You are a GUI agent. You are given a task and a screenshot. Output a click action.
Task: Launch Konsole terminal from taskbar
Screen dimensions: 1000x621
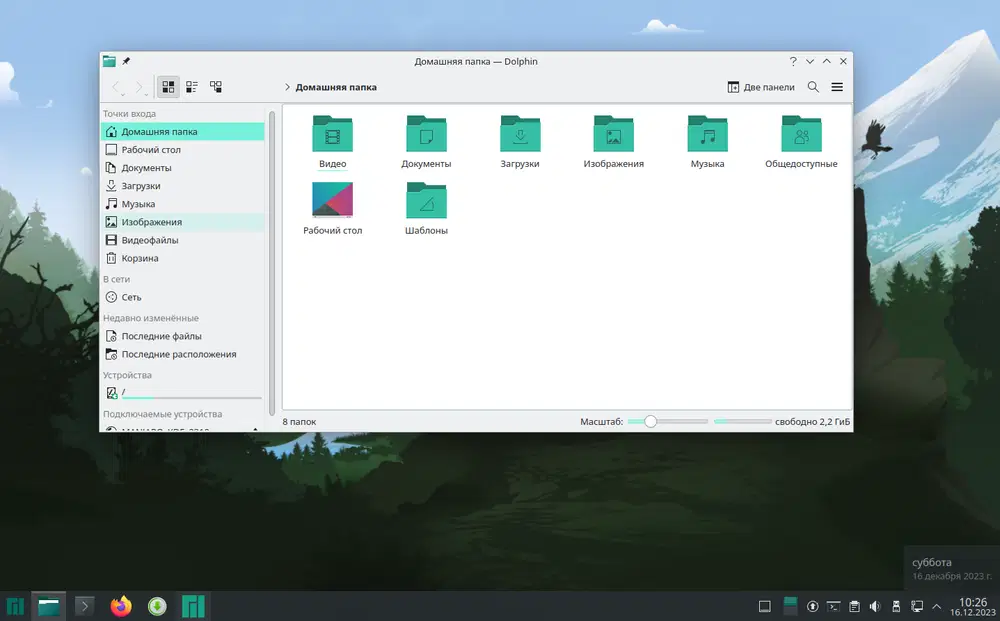[84, 606]
